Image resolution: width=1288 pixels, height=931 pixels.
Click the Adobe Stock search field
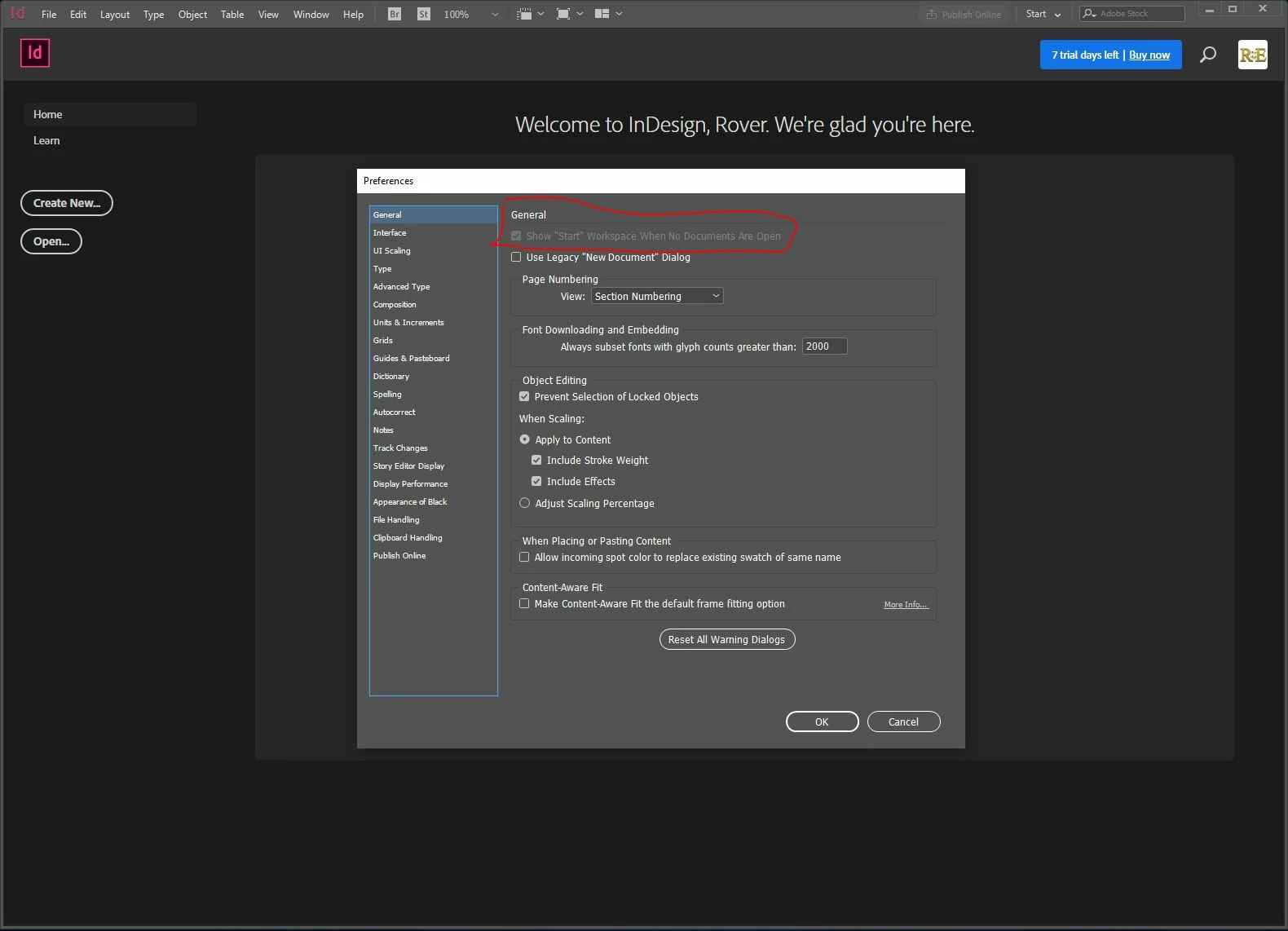[x=1131, y=14]
